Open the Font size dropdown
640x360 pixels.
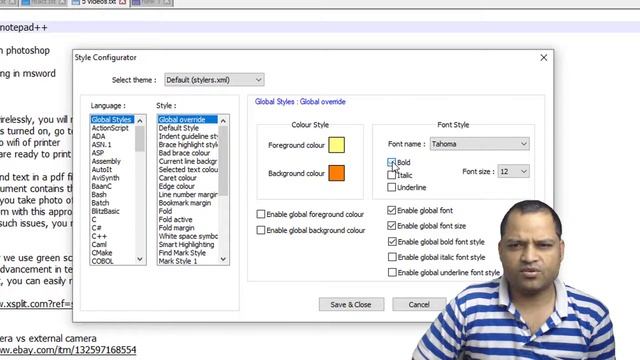click(x=513, y=171)
